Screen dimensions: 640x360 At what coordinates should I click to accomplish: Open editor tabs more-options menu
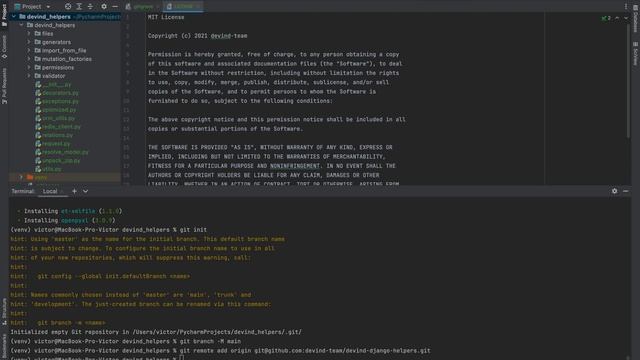(626, 7)
